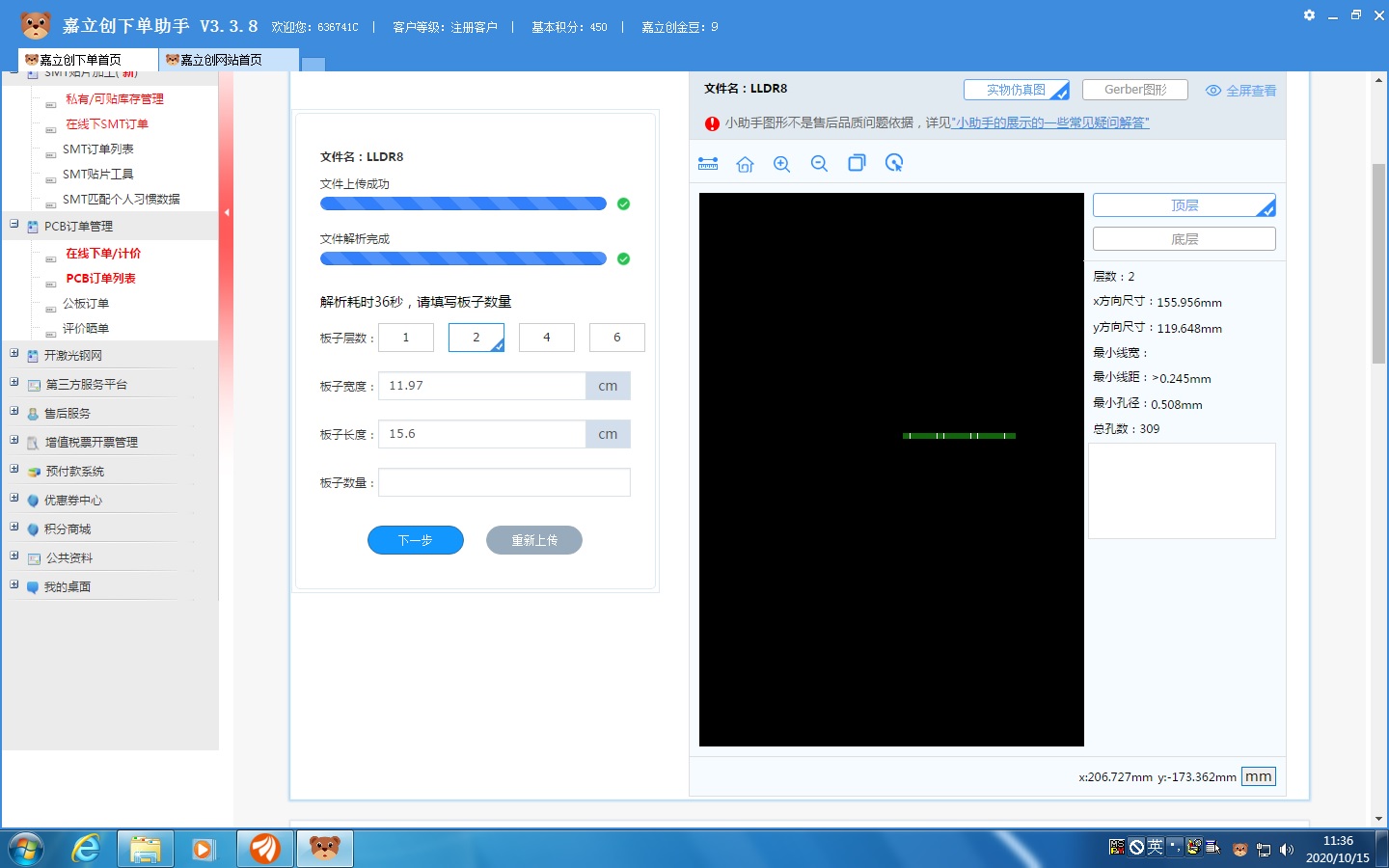Click the 板子数量 input field
The width and height of the screenshot is (1389, 868).
tap(504, 482)
